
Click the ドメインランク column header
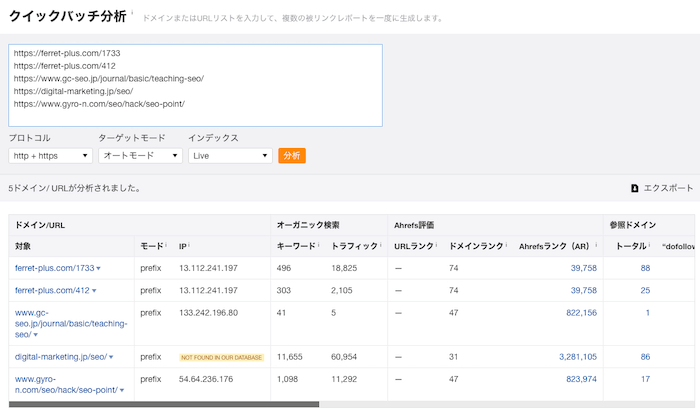476,246
